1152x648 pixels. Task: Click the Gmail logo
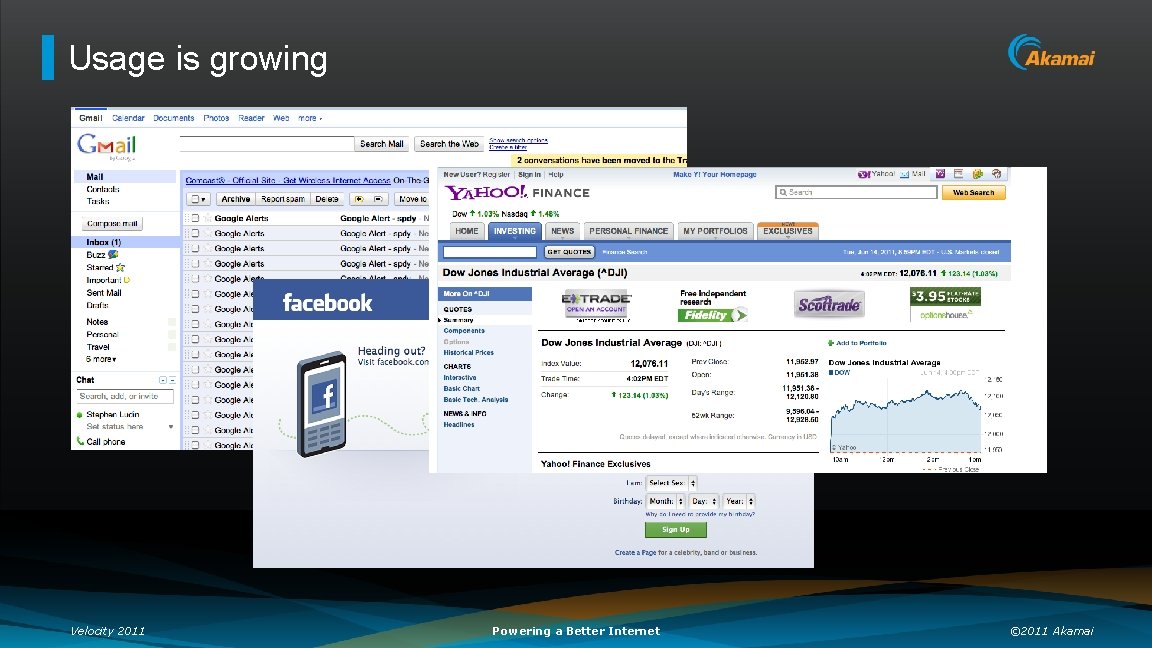pos(107,146)
